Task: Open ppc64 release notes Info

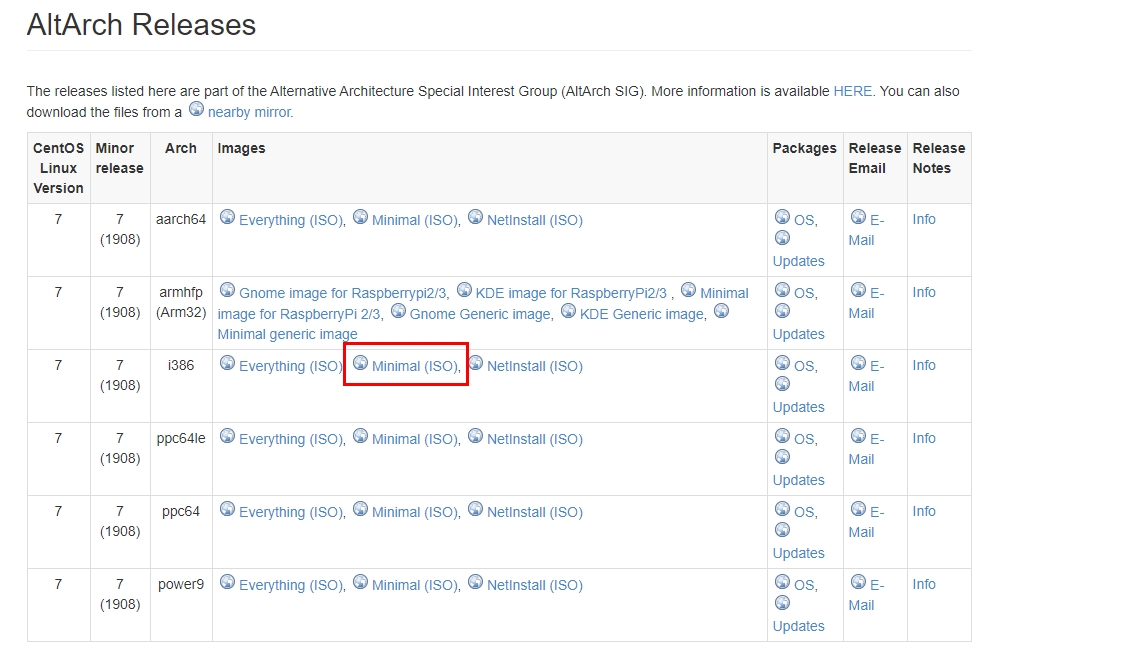Action: (x=924, y=512)
